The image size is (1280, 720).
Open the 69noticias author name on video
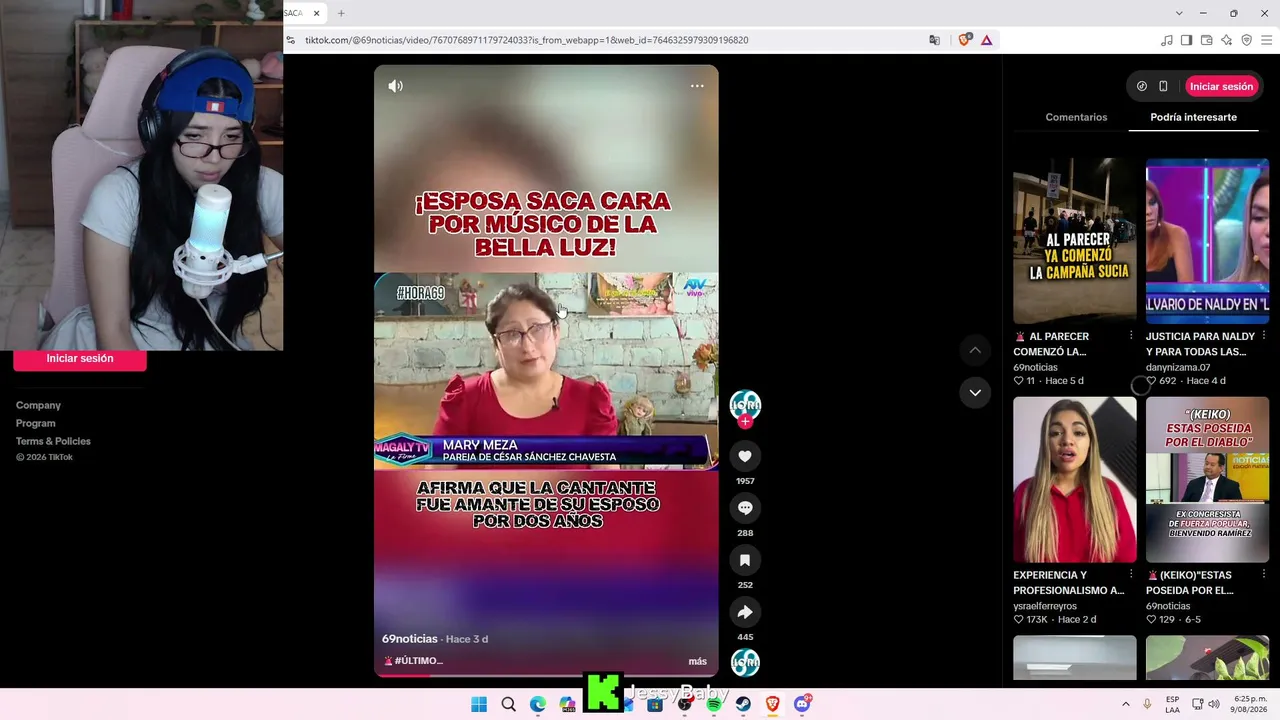[410, 639]
